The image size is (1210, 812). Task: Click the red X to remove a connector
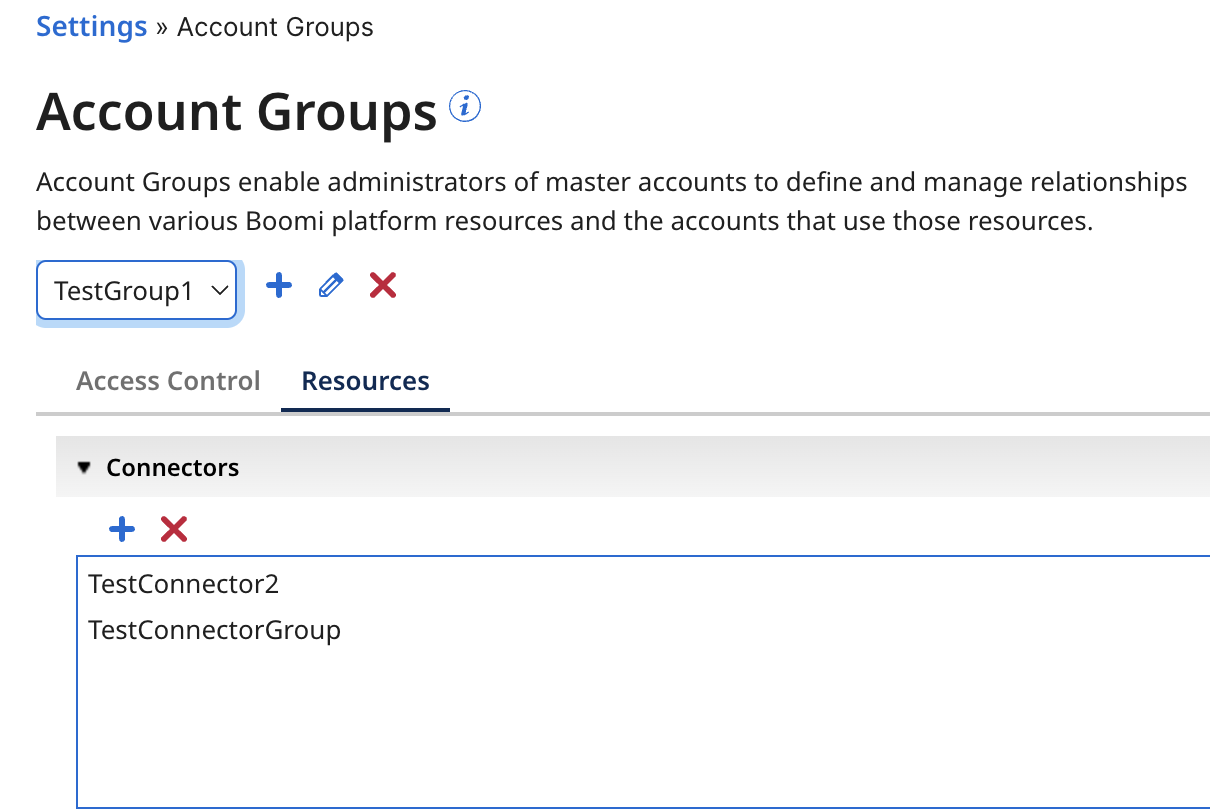(173, 529)
